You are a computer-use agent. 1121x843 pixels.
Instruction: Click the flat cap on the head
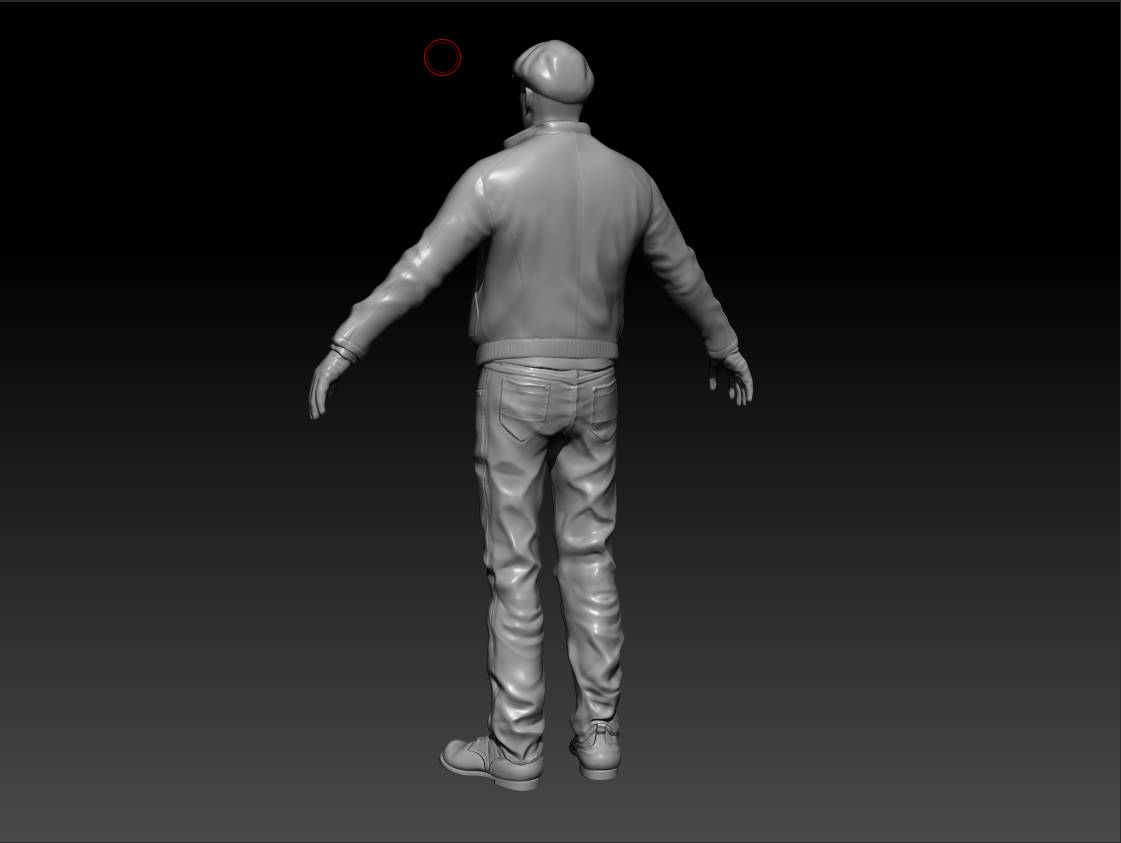point(555,68)
